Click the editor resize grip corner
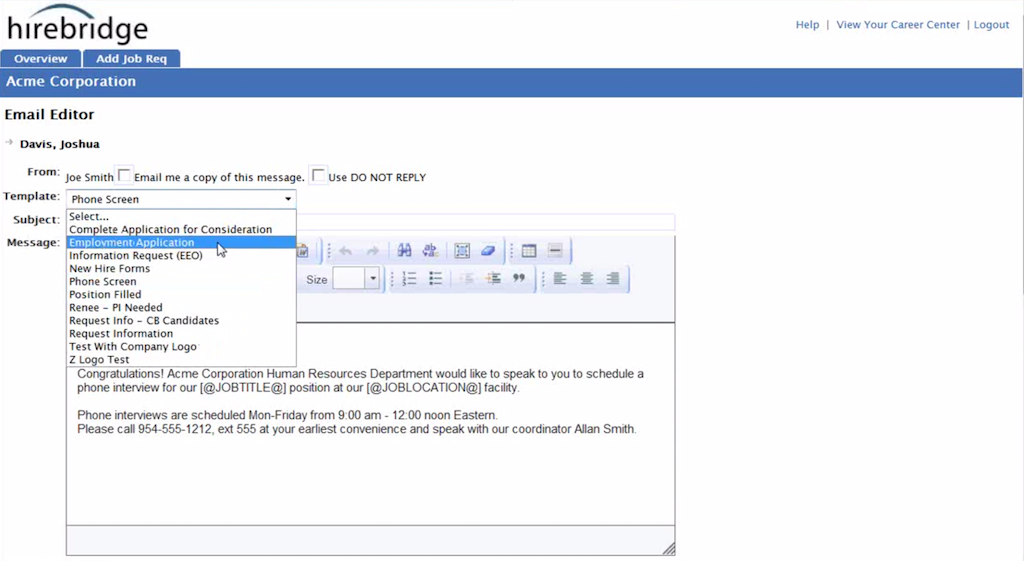 coord(669,549)
